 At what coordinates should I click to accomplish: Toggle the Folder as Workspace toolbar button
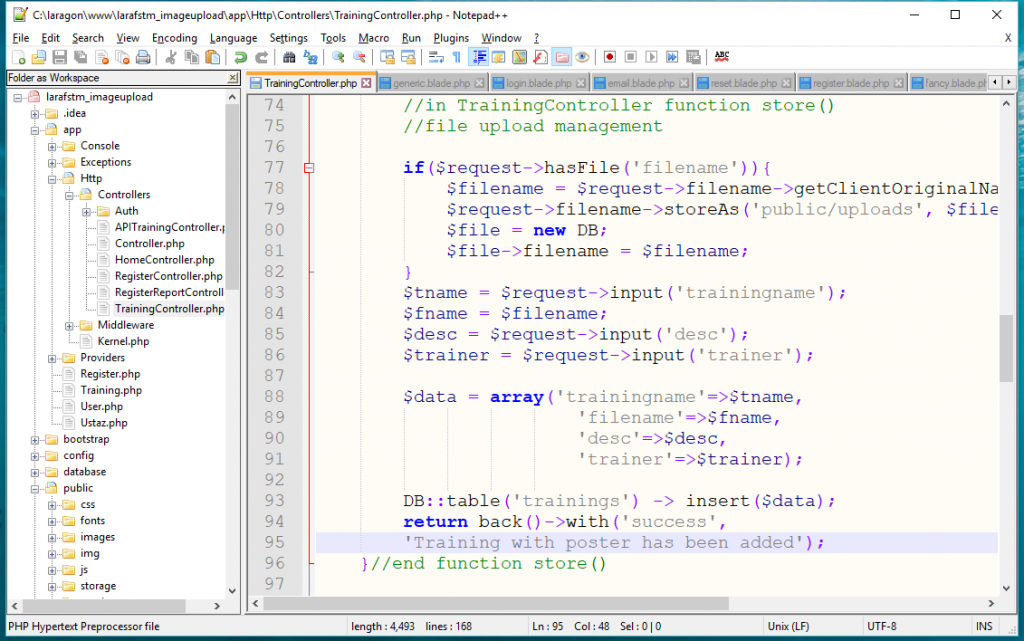(561, 57)
